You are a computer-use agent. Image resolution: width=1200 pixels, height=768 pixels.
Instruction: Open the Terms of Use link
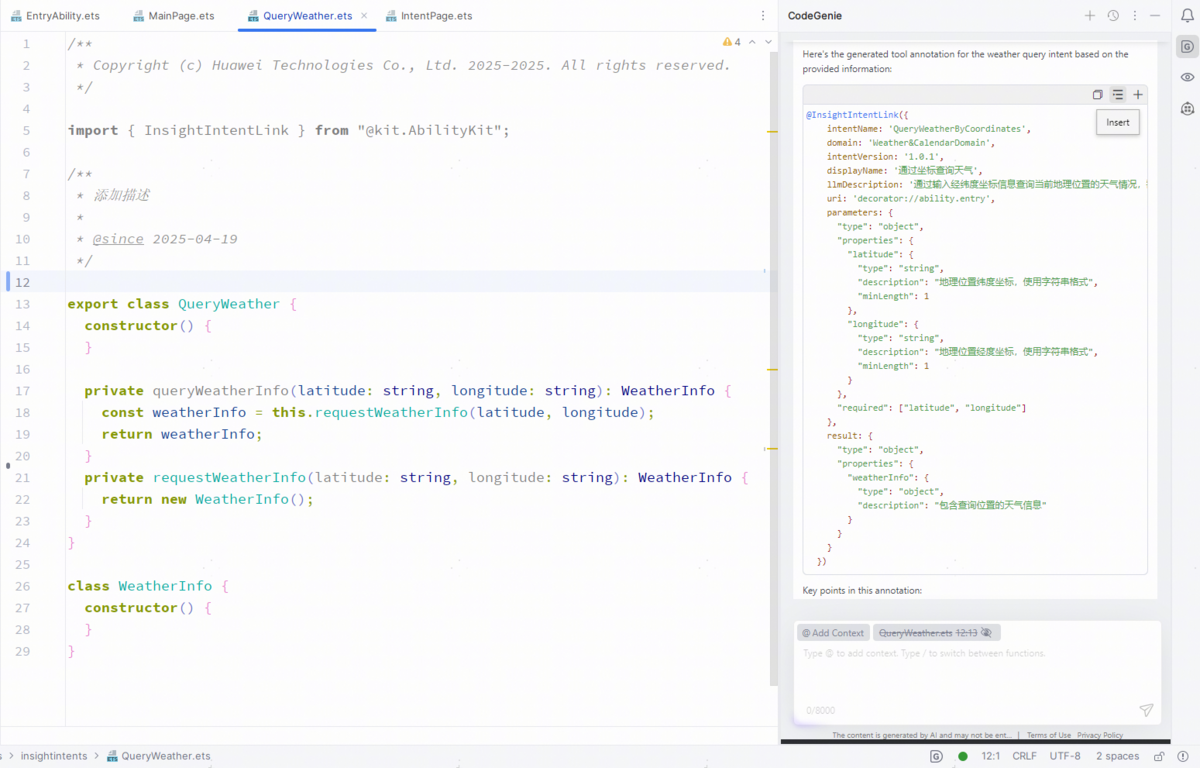point(1048,735)
